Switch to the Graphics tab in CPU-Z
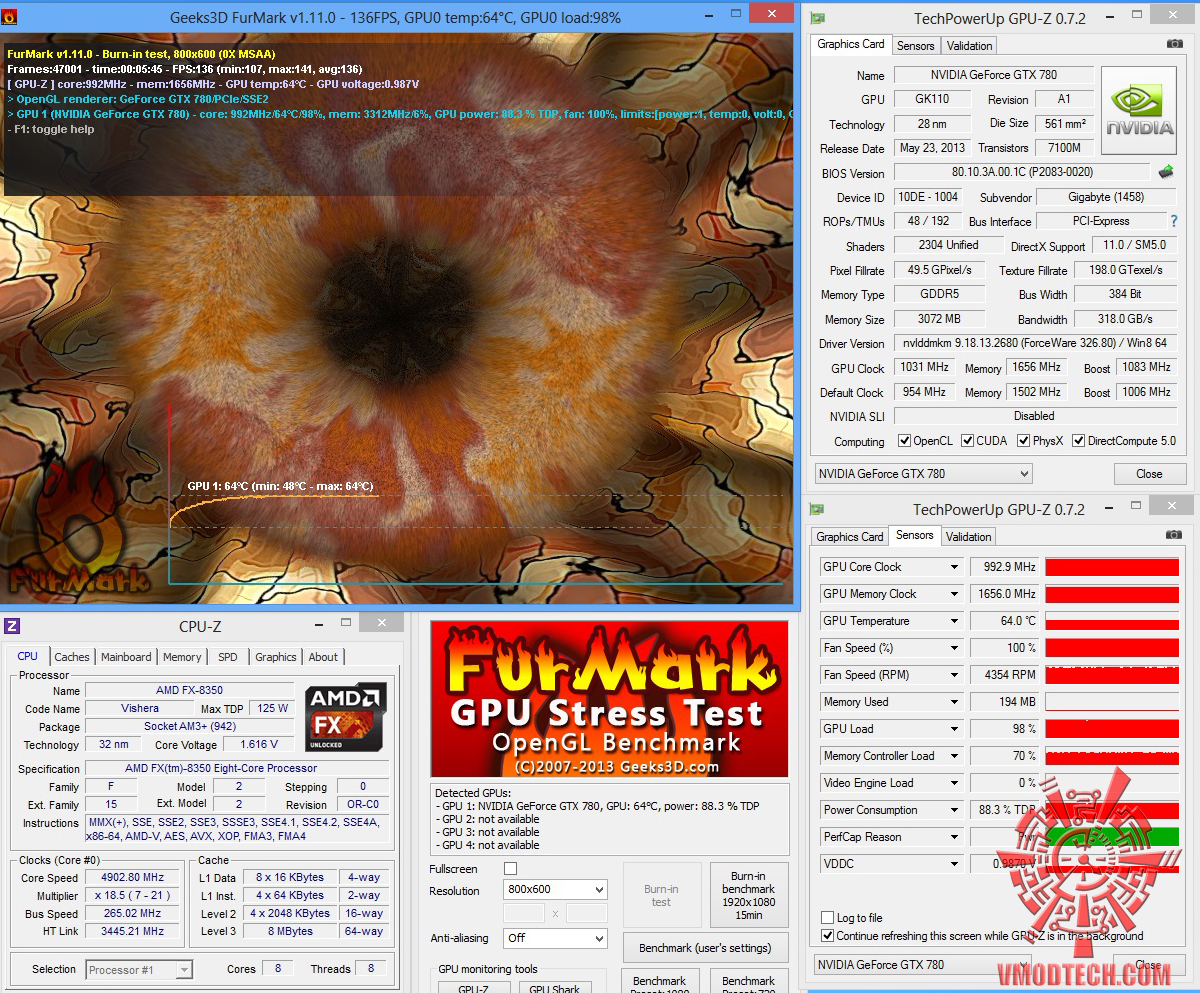The height and width of the screenshot is (993, 1200). click(275, 657)
